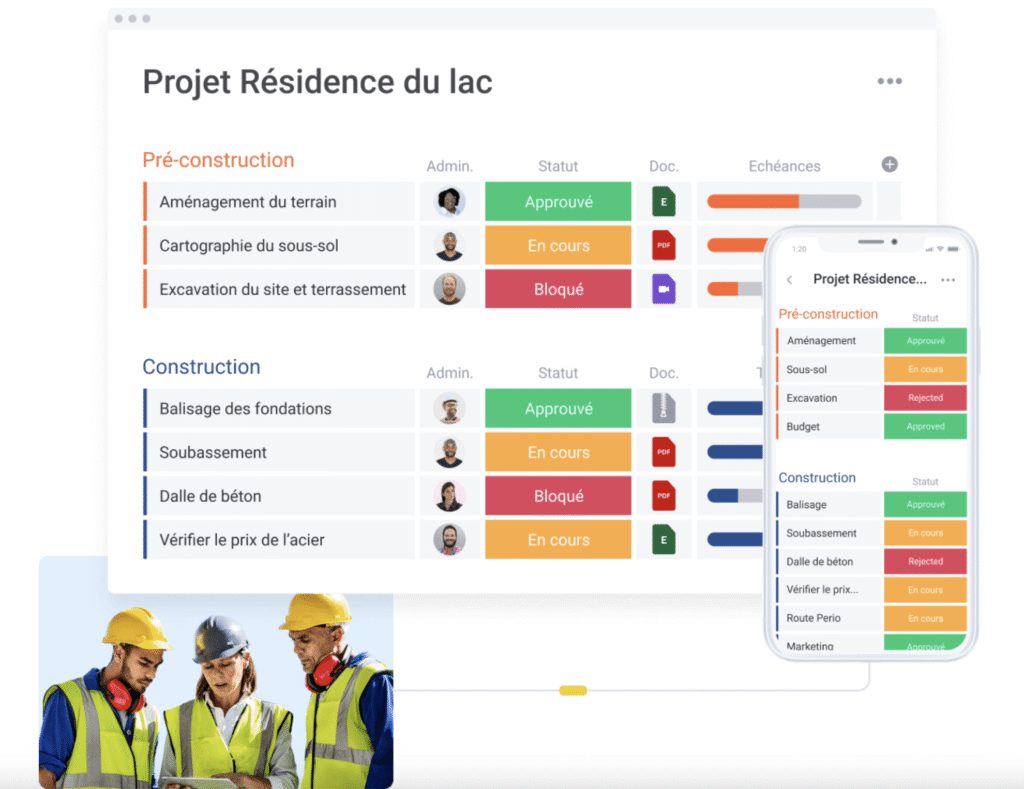The height and width of the screenshot is (789, 1024).
Task: Open PDF file for Cartographie du sous-sol
Action: coord(663,246)
